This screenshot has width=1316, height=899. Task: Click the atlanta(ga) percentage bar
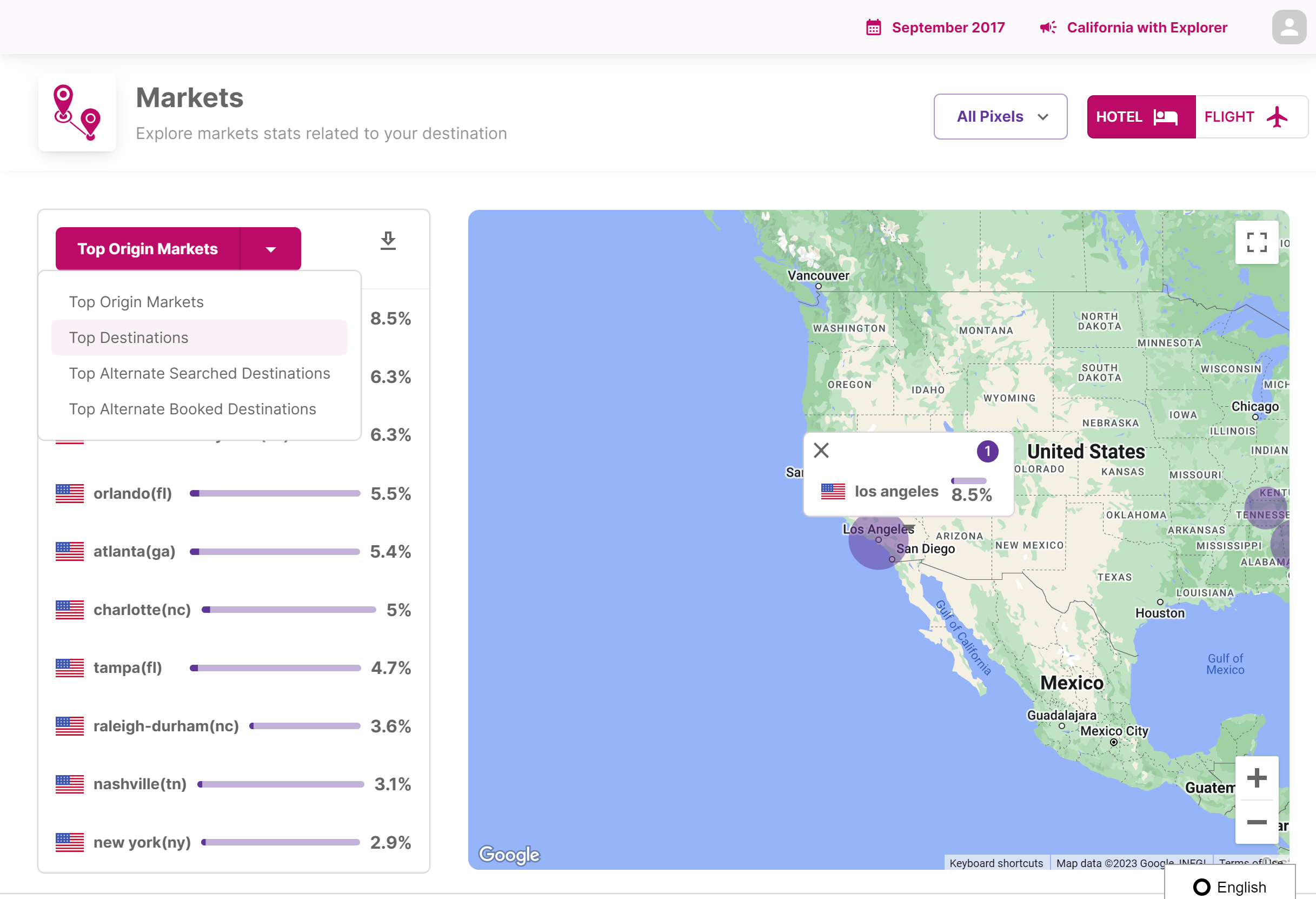(275, 552)
